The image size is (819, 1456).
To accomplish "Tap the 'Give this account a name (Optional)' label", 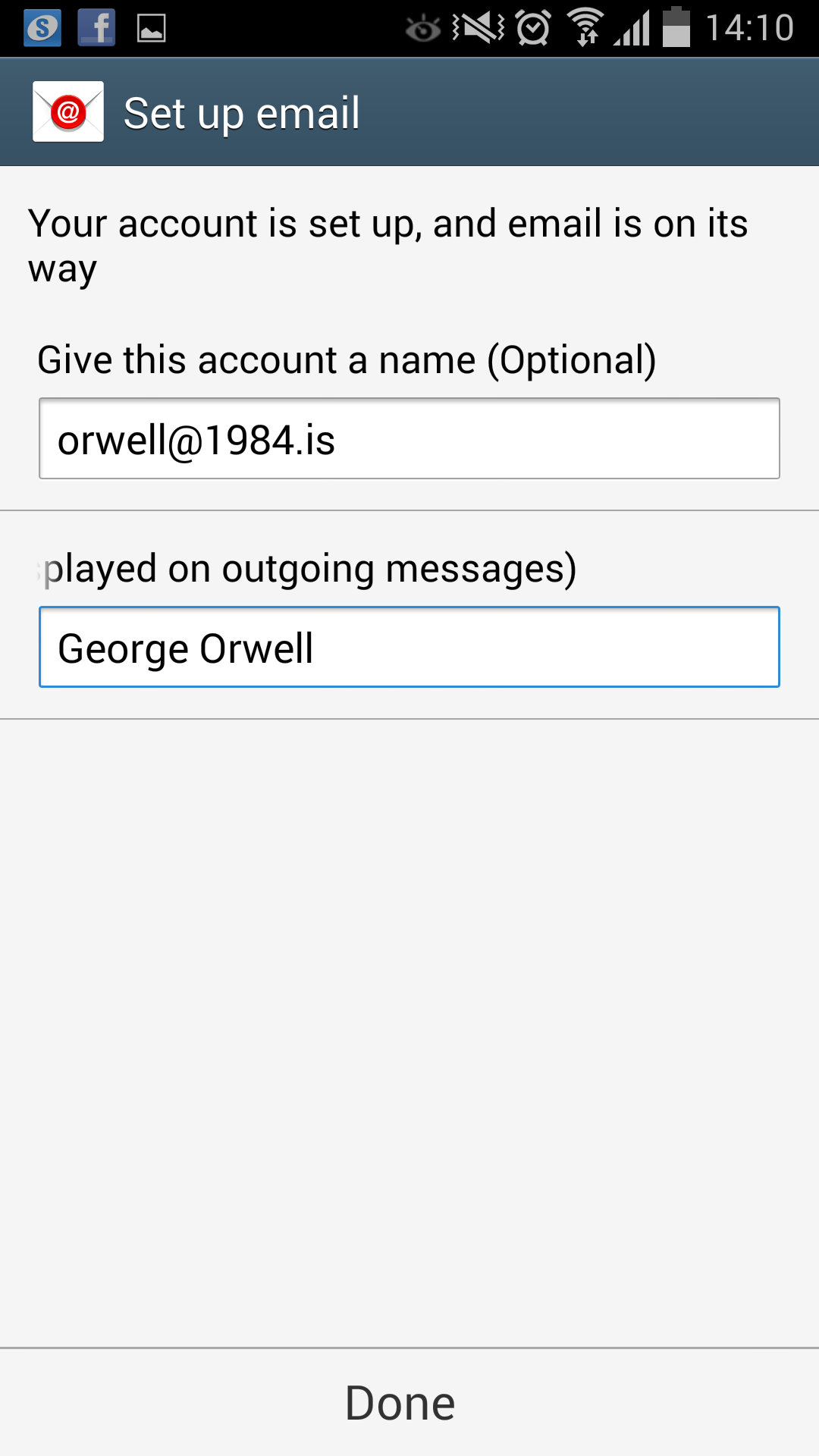I will coord(347,359).
